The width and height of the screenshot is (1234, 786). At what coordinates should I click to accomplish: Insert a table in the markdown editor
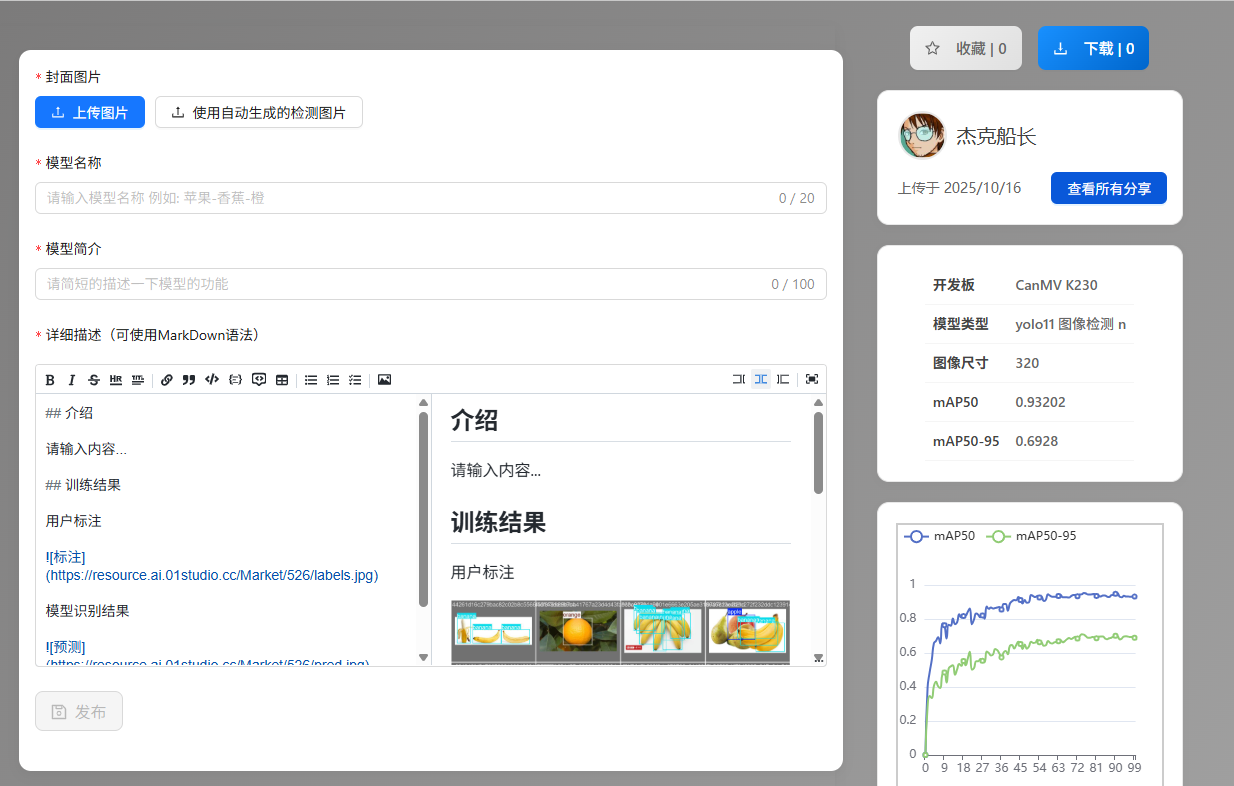pos(282,380)
